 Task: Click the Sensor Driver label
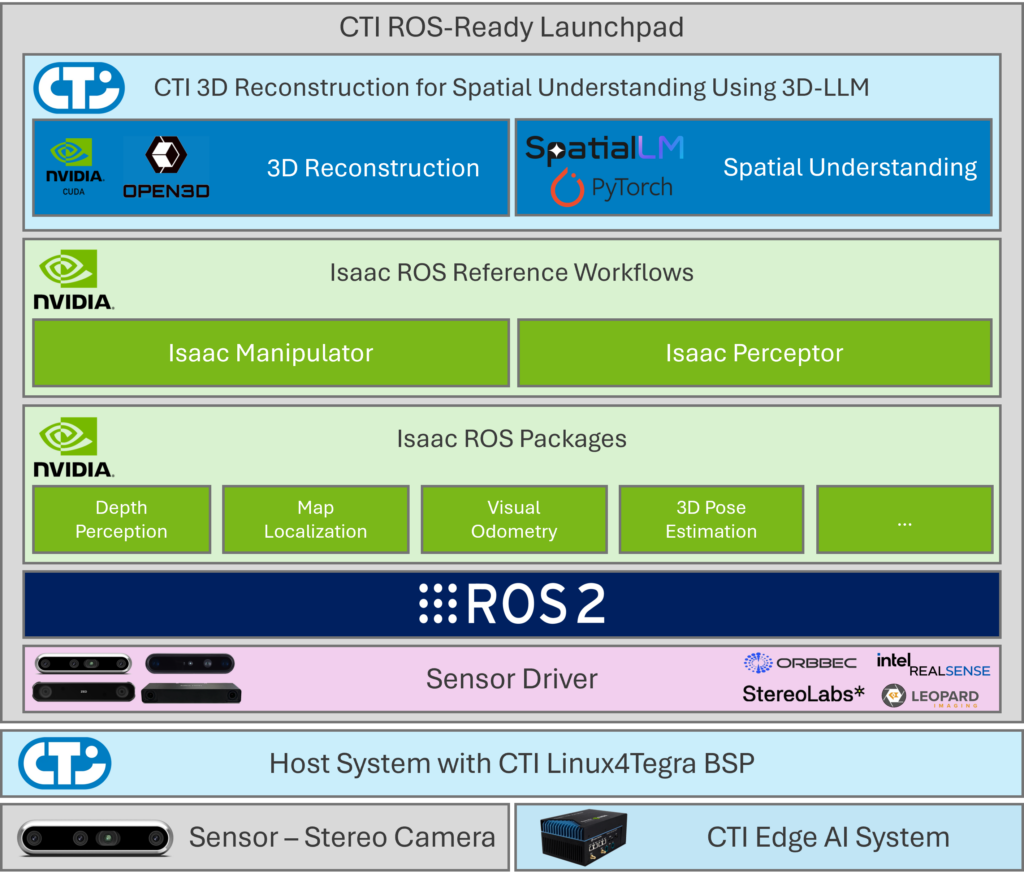[x=511, y=679]
